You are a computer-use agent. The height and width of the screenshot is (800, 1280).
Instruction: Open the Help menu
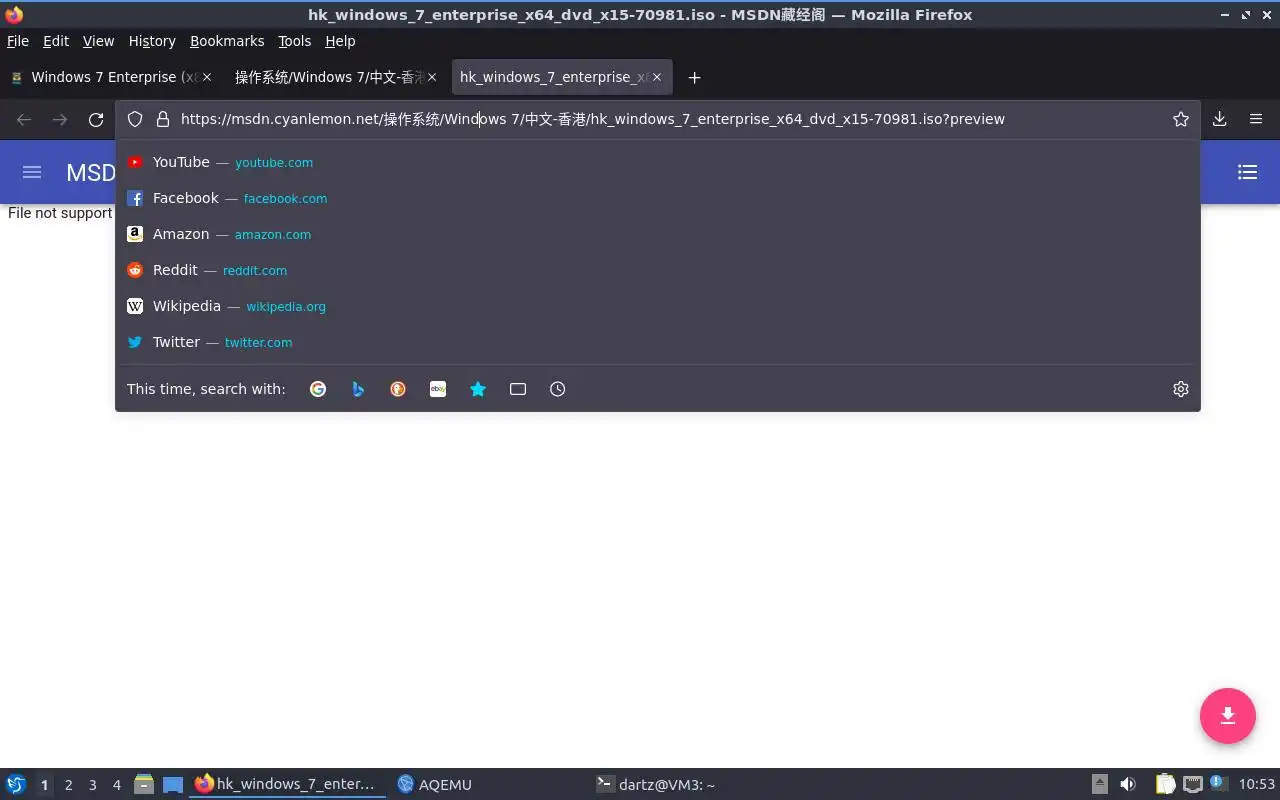pyautogui.click(x=340, y=41)
